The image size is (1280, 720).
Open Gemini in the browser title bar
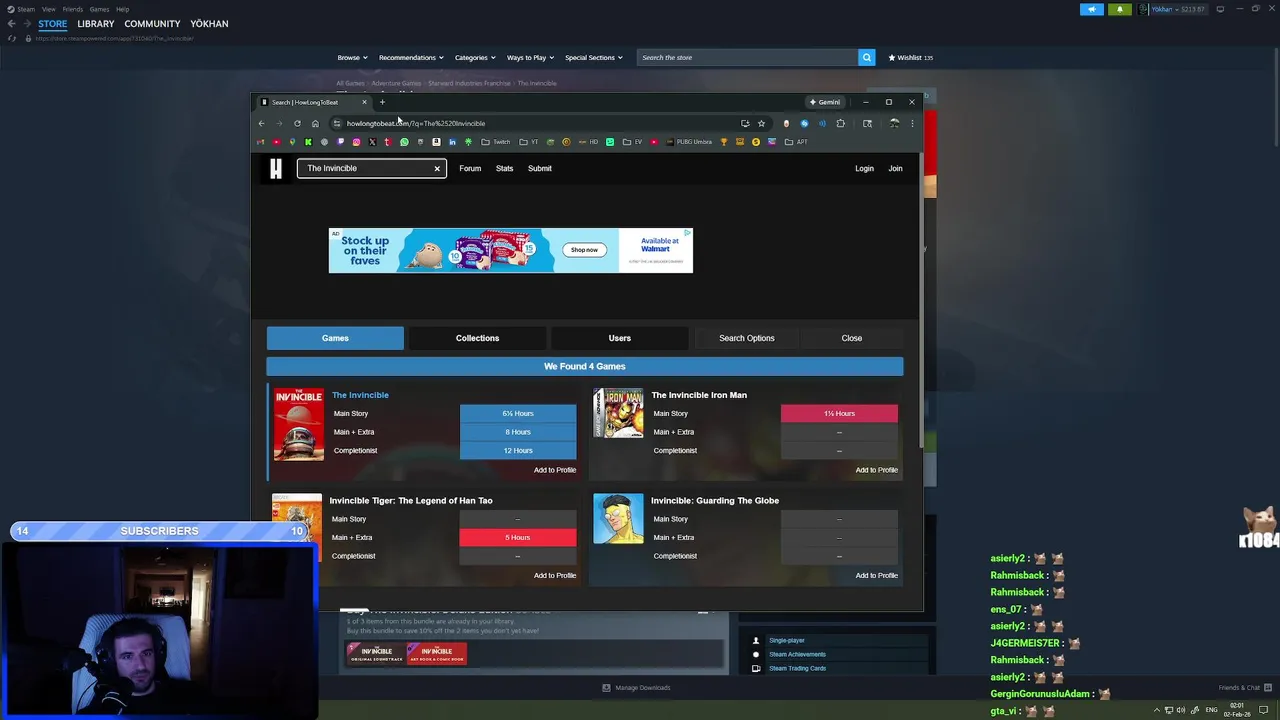(825, 102)
